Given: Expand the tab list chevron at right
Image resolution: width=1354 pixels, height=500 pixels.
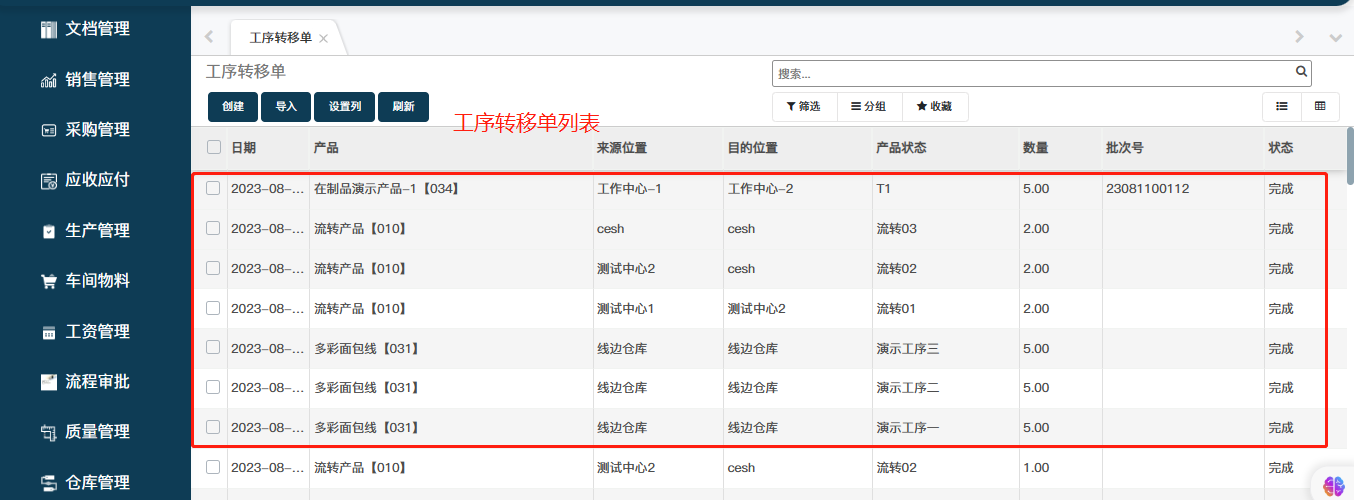Looking at the screenshot, I should tap(1335, 37).
